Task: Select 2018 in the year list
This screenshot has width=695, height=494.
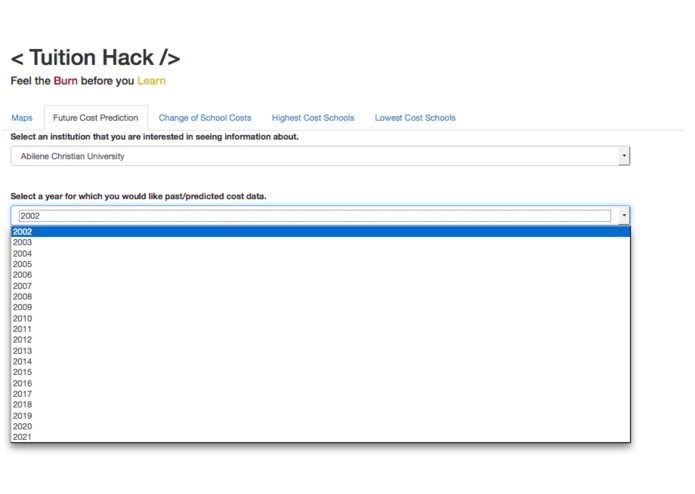Action: coord(320,405)
